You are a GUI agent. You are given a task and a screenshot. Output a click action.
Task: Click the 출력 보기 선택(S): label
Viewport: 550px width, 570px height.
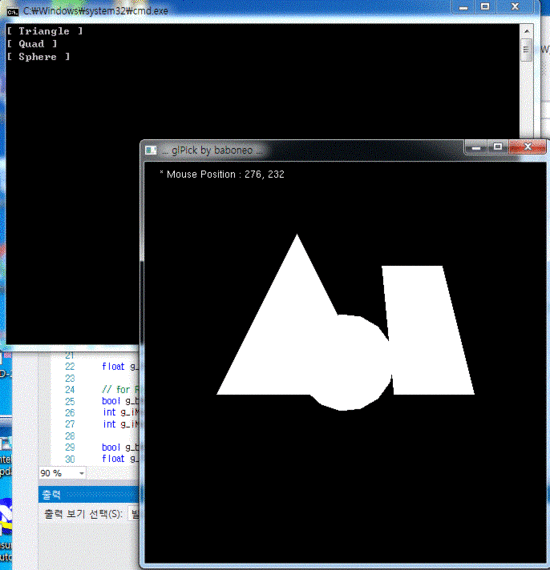[83, 514]
